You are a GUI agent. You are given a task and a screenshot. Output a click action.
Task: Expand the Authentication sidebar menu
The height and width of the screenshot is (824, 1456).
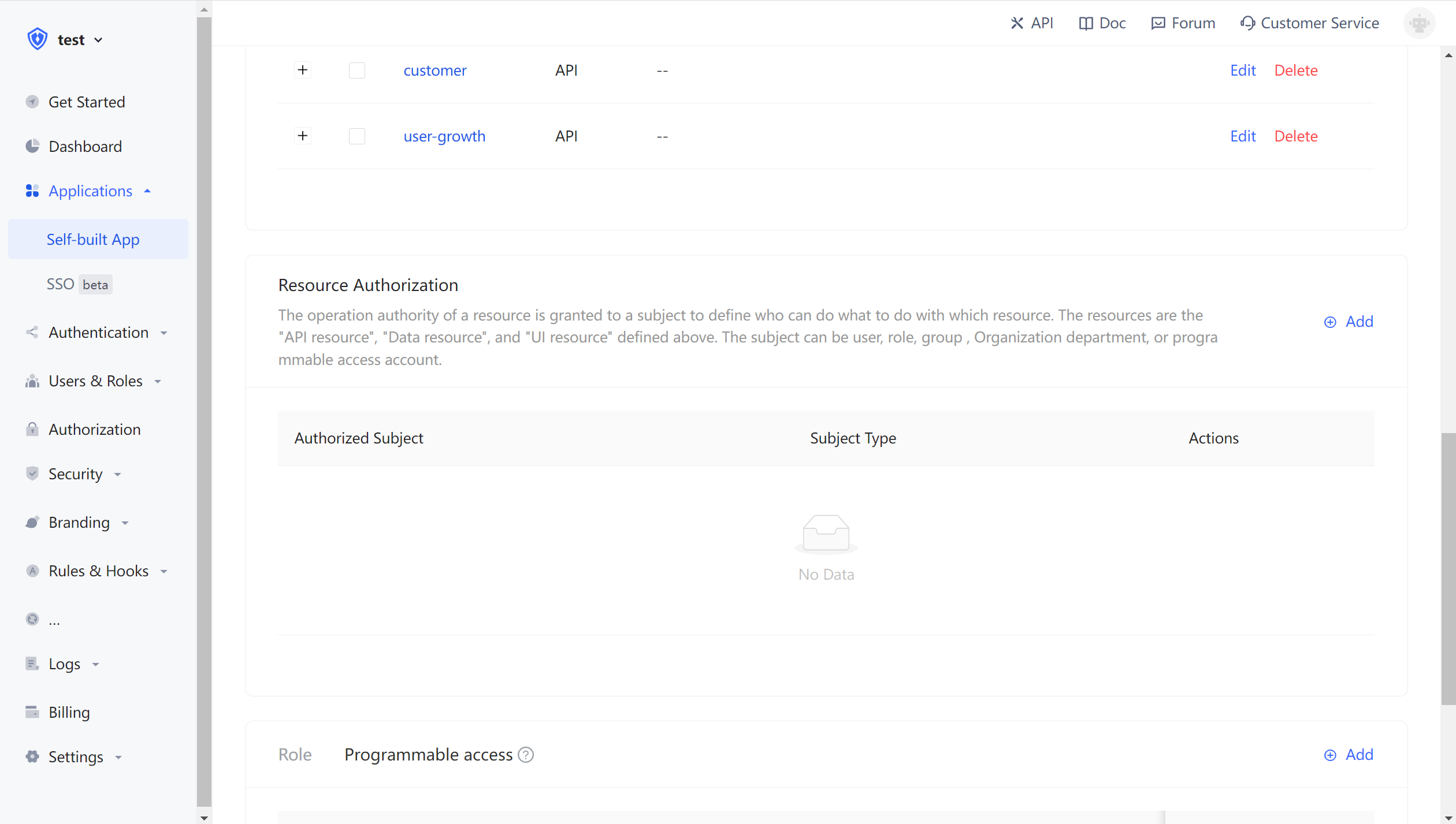coord(99,333)
